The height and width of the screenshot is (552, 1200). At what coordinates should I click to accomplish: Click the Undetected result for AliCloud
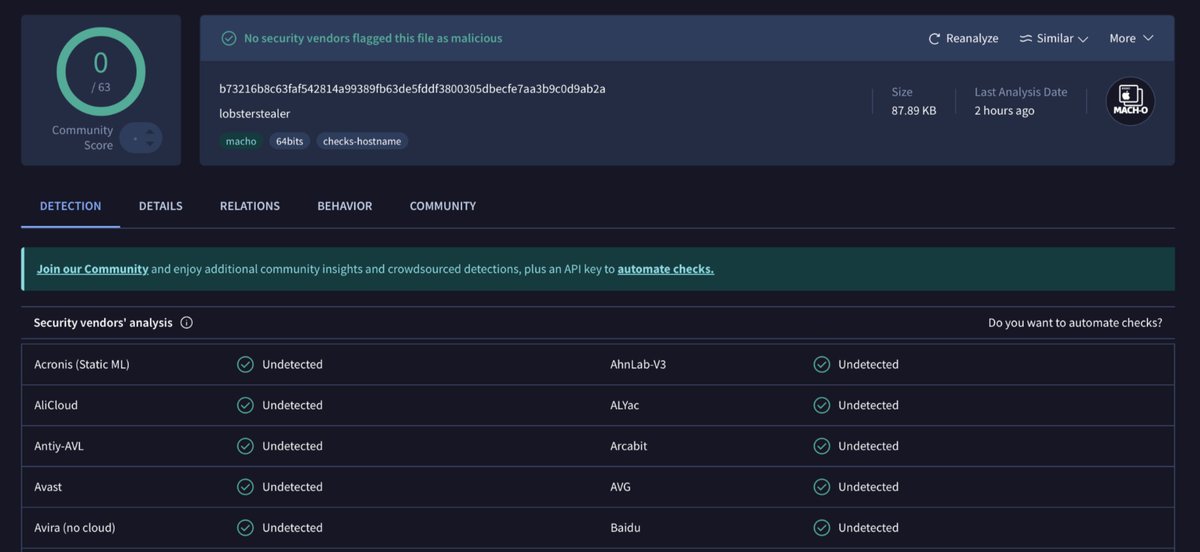point(292,405)
